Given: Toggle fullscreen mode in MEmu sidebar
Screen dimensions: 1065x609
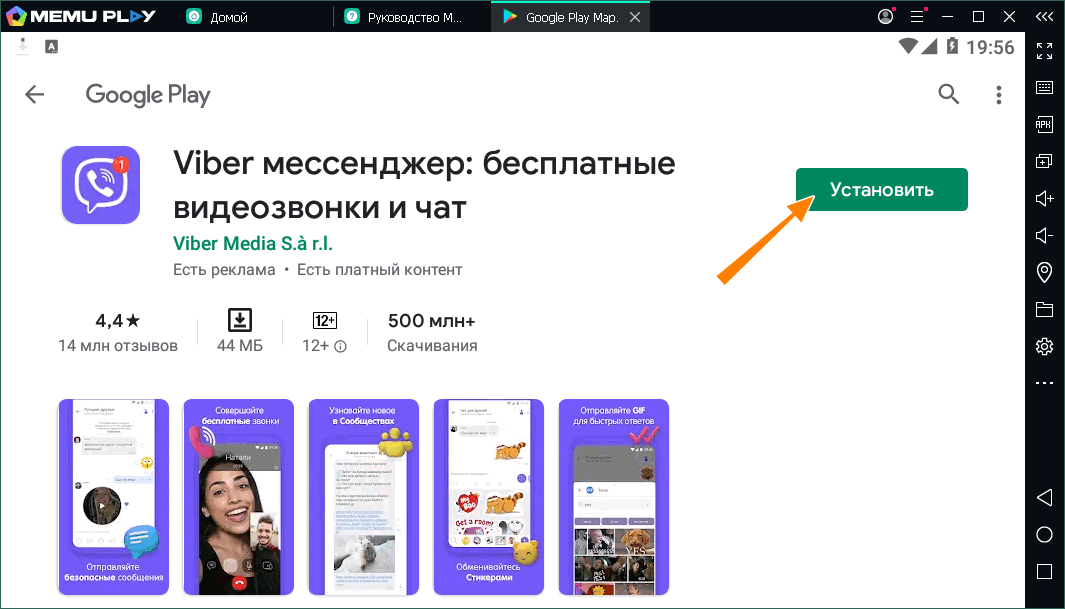Looking at the screenshot, I should point(1045,50).
